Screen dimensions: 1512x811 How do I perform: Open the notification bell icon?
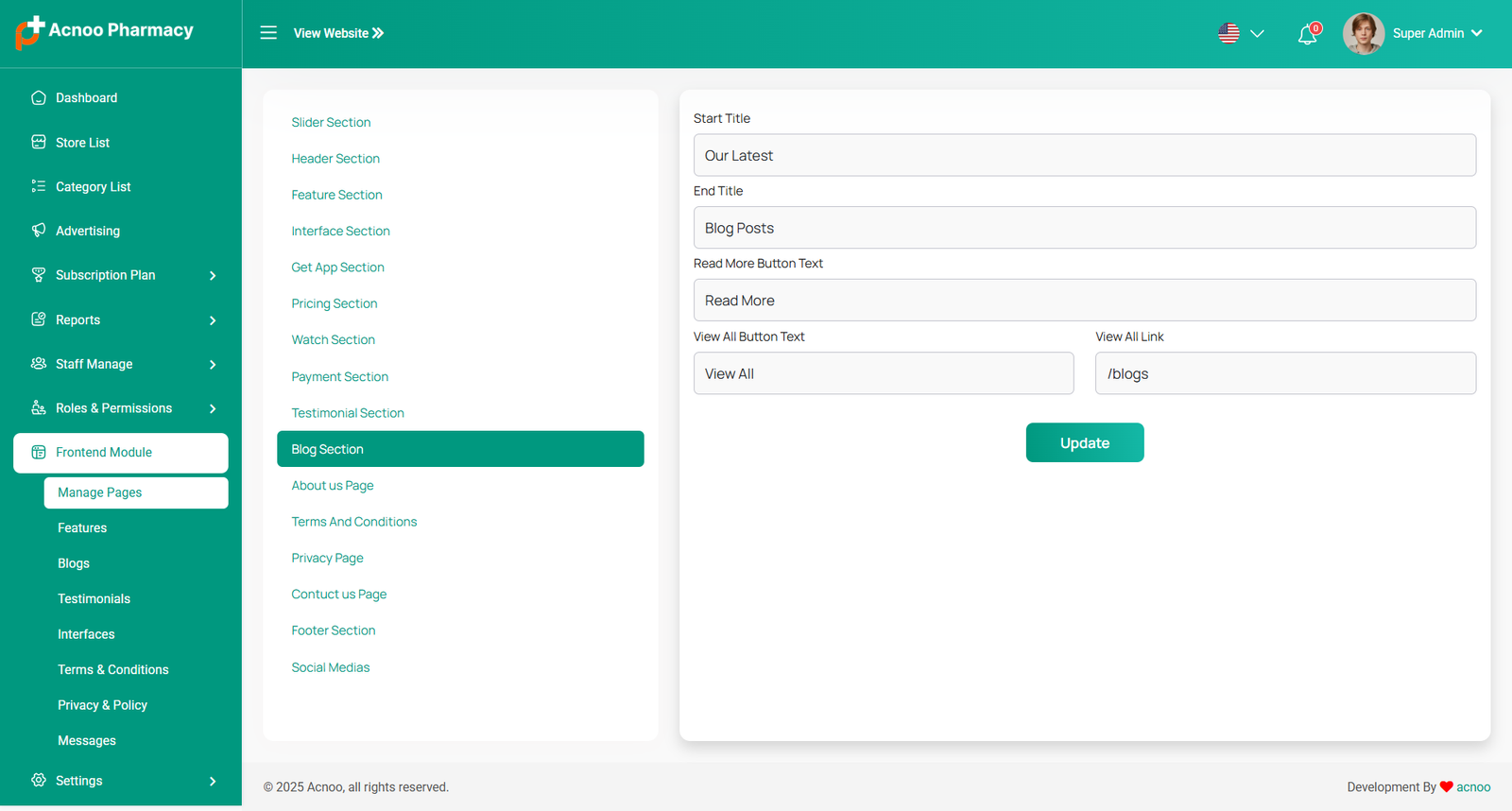[x=1307, y=35]
